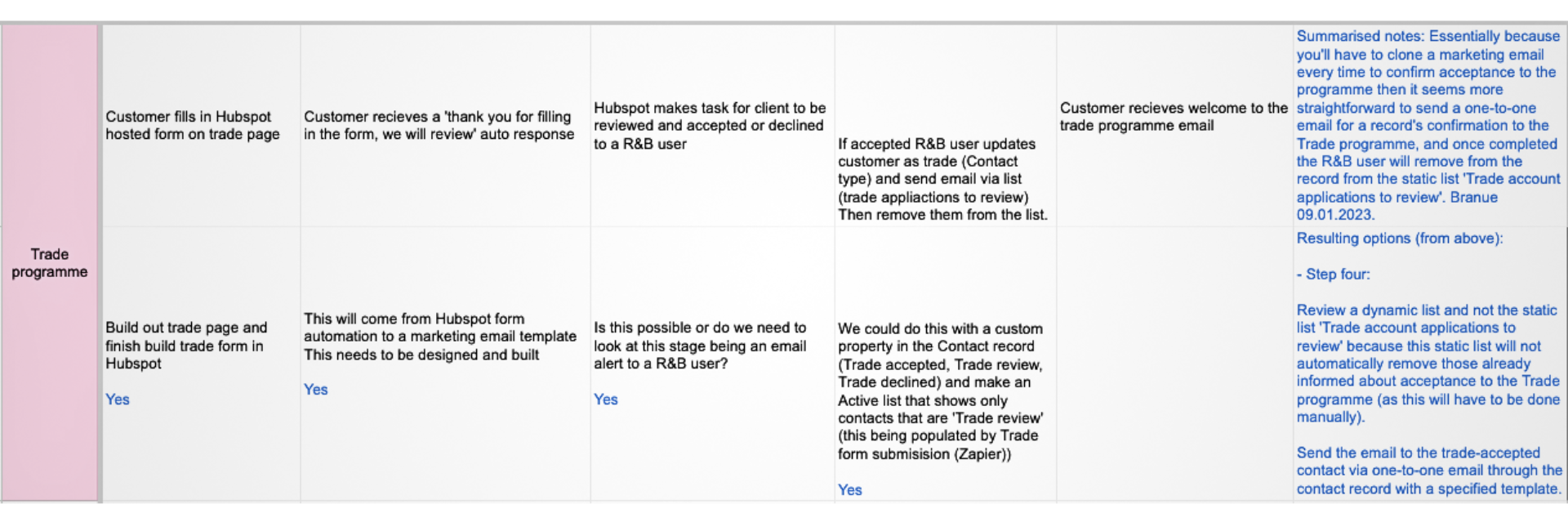Screen dimensions: 1568x531
Task: Click the 'Review a dynamic list' paragraph
Action: (1428, 364)
